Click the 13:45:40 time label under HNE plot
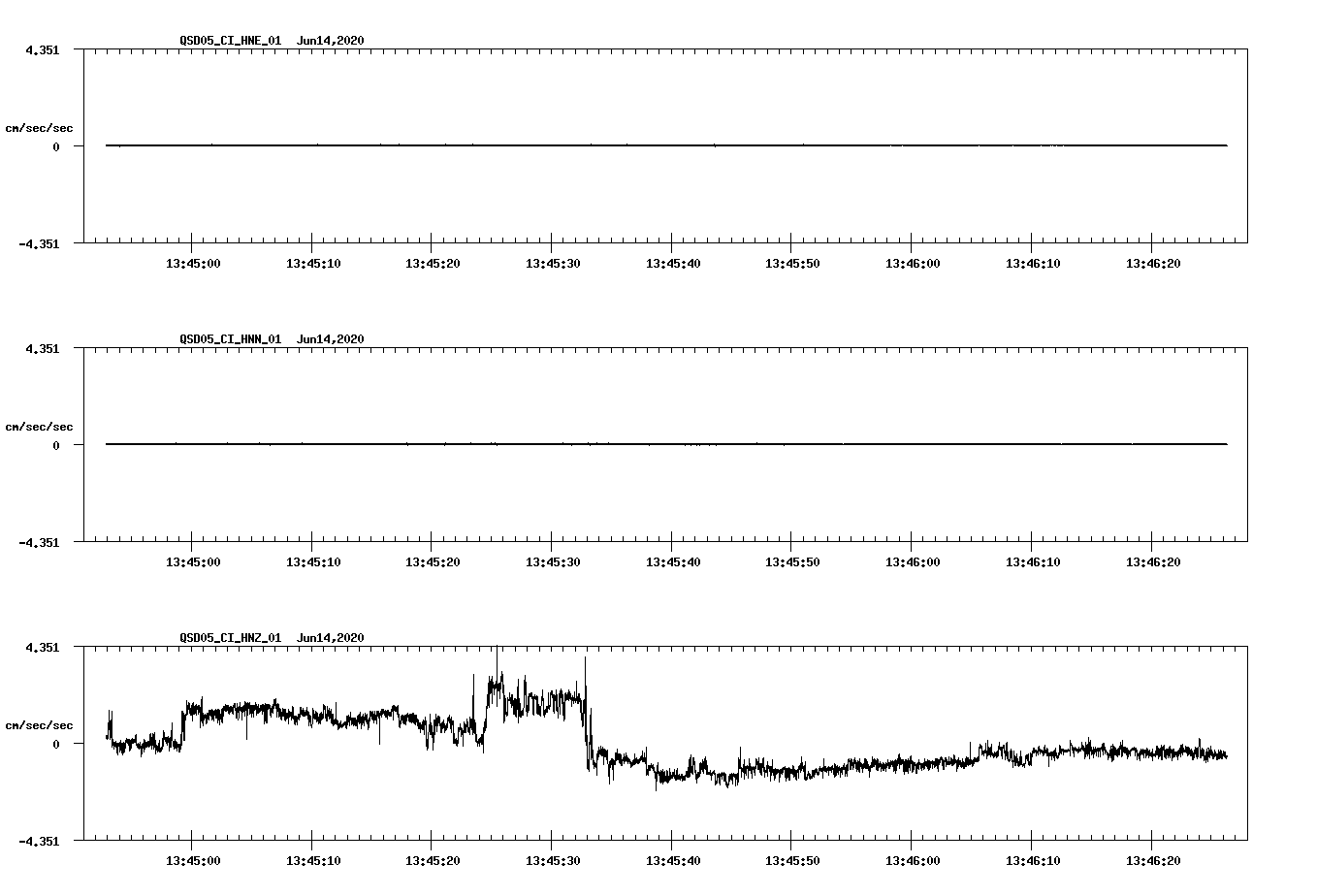Screen dimensions: 1317x896 tap(672, 264)
